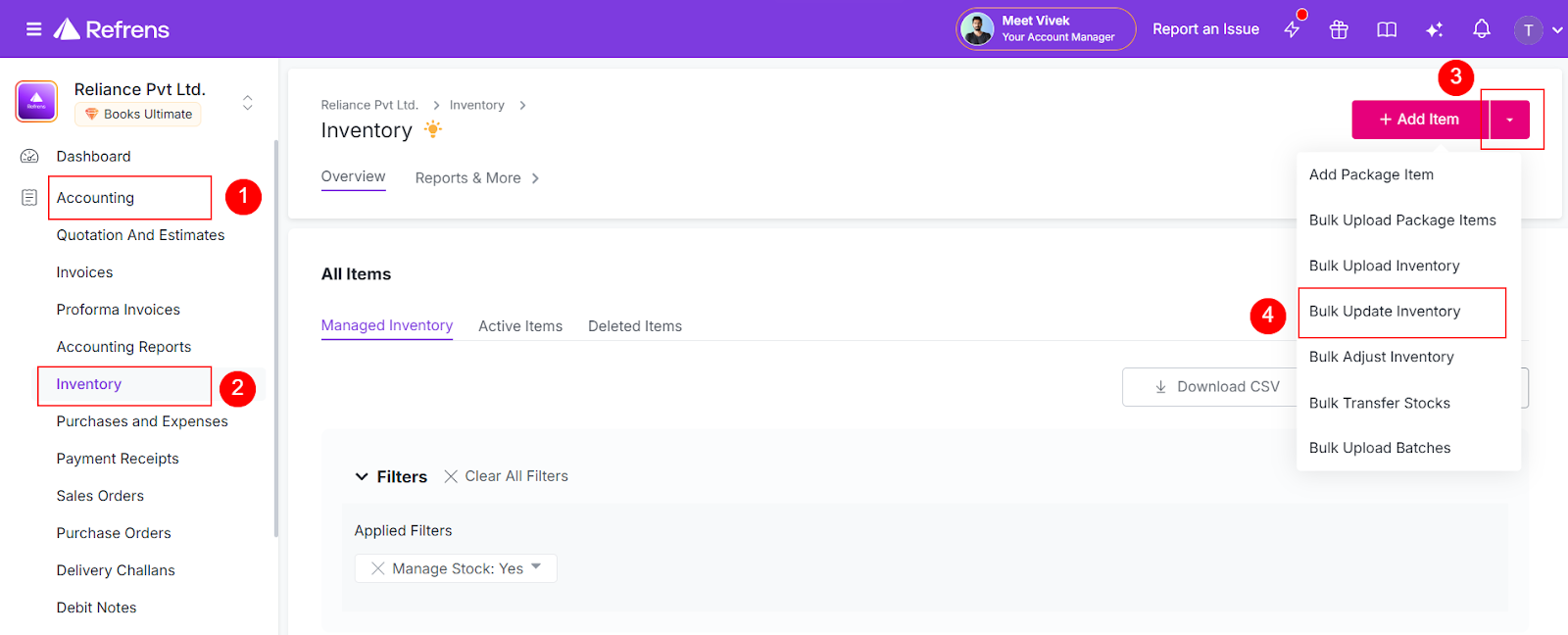Image resolution: width=1568 pixels, height=635 pixels.
Task: Go to Payment Receipts
Action: click(x=118, y=459)
